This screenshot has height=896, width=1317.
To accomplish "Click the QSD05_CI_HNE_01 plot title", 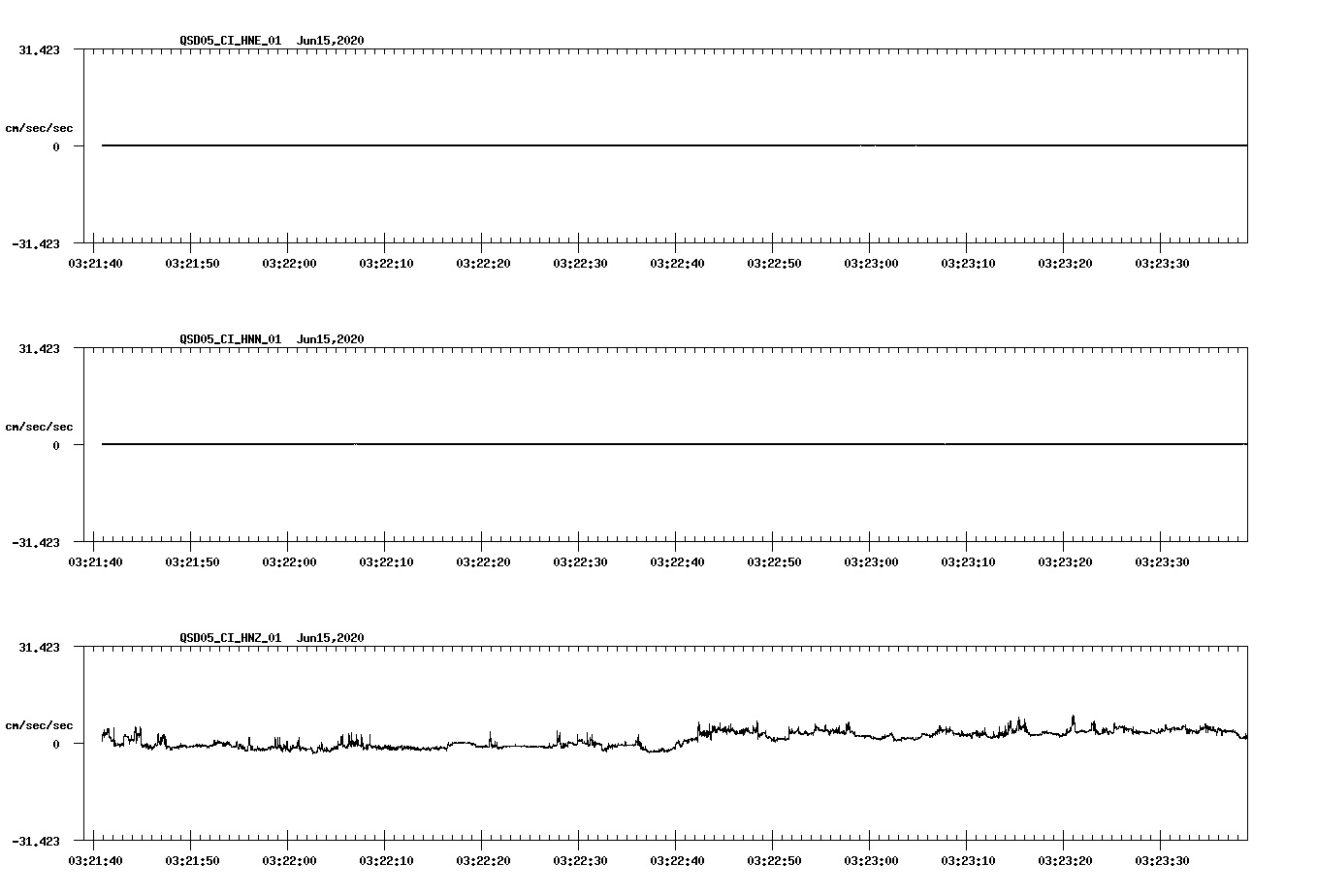I will [x=272, y=41].
